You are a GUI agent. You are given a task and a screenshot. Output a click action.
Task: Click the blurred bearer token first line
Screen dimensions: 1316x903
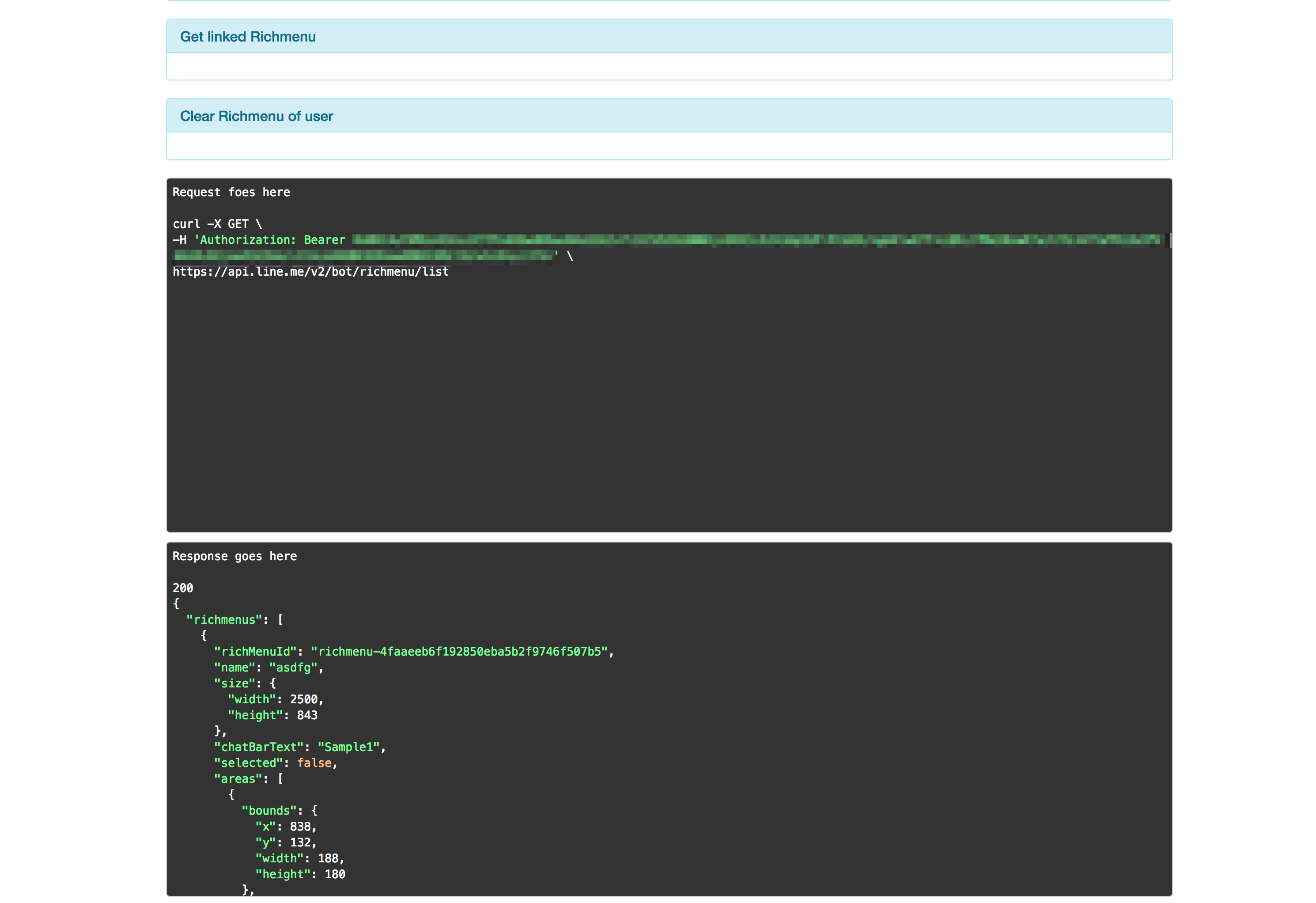pyautogui.click(x=756, y=240)
